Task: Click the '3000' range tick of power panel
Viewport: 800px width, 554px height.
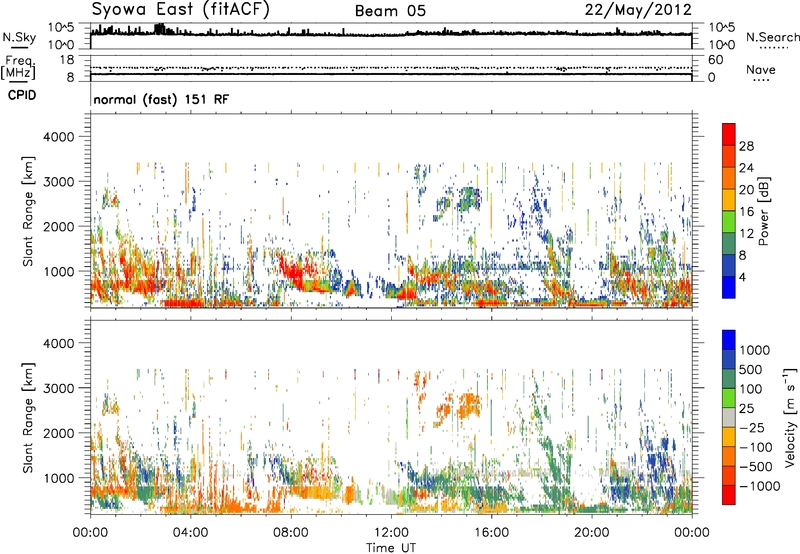Action: (x=58, y=182)
